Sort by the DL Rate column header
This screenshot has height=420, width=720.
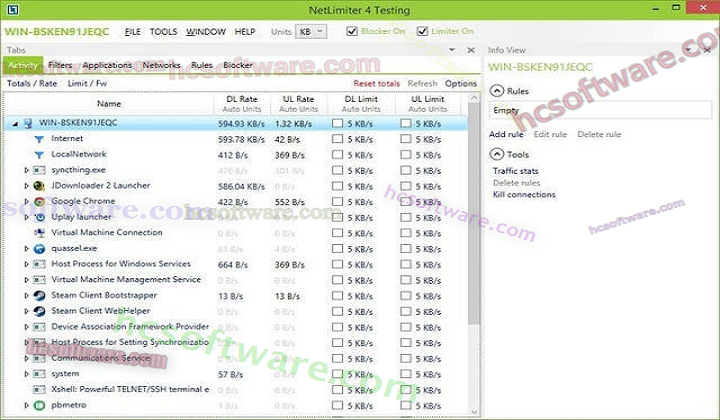[242, 104]
